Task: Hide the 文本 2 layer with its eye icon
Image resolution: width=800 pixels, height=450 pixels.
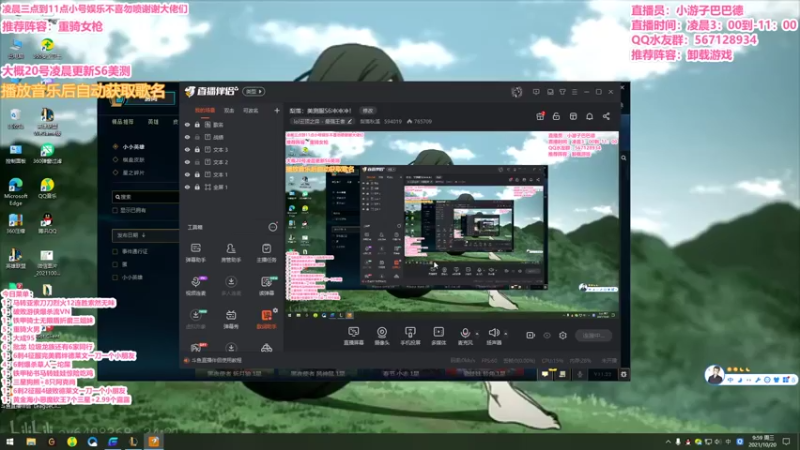Action: [x=187, y=162]
